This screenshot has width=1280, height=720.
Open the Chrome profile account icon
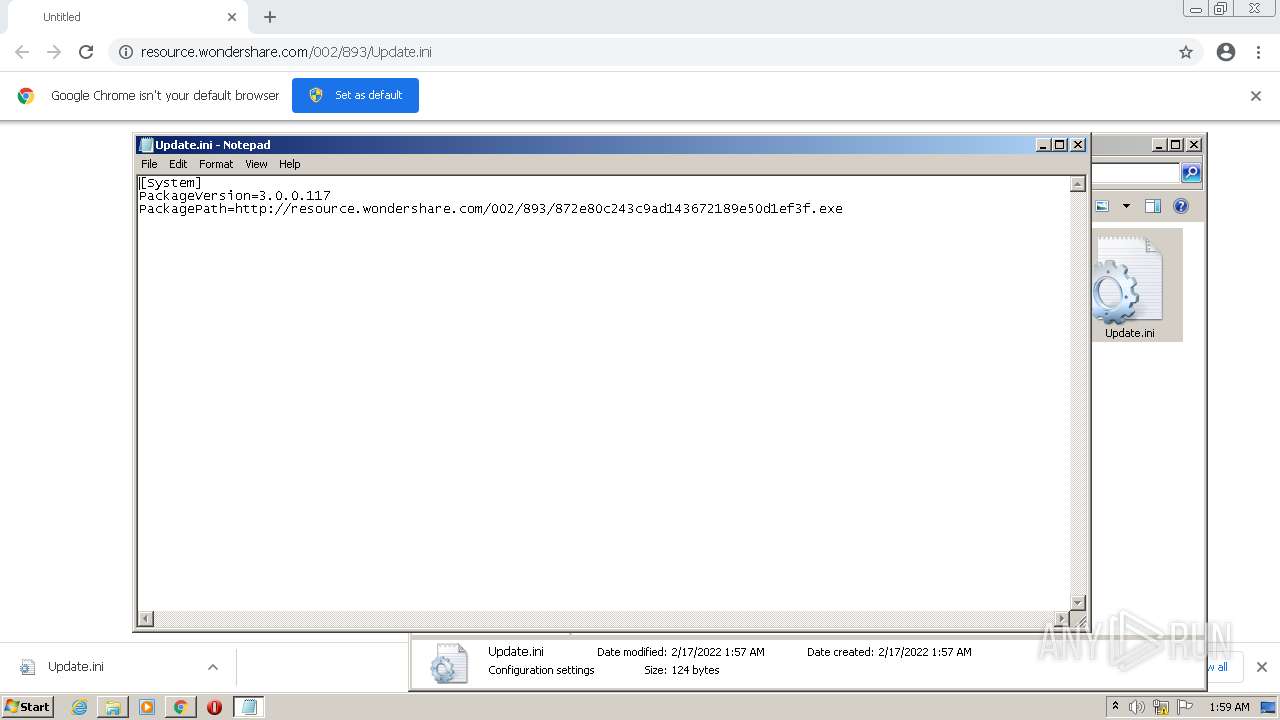[x=1226, y=52]
